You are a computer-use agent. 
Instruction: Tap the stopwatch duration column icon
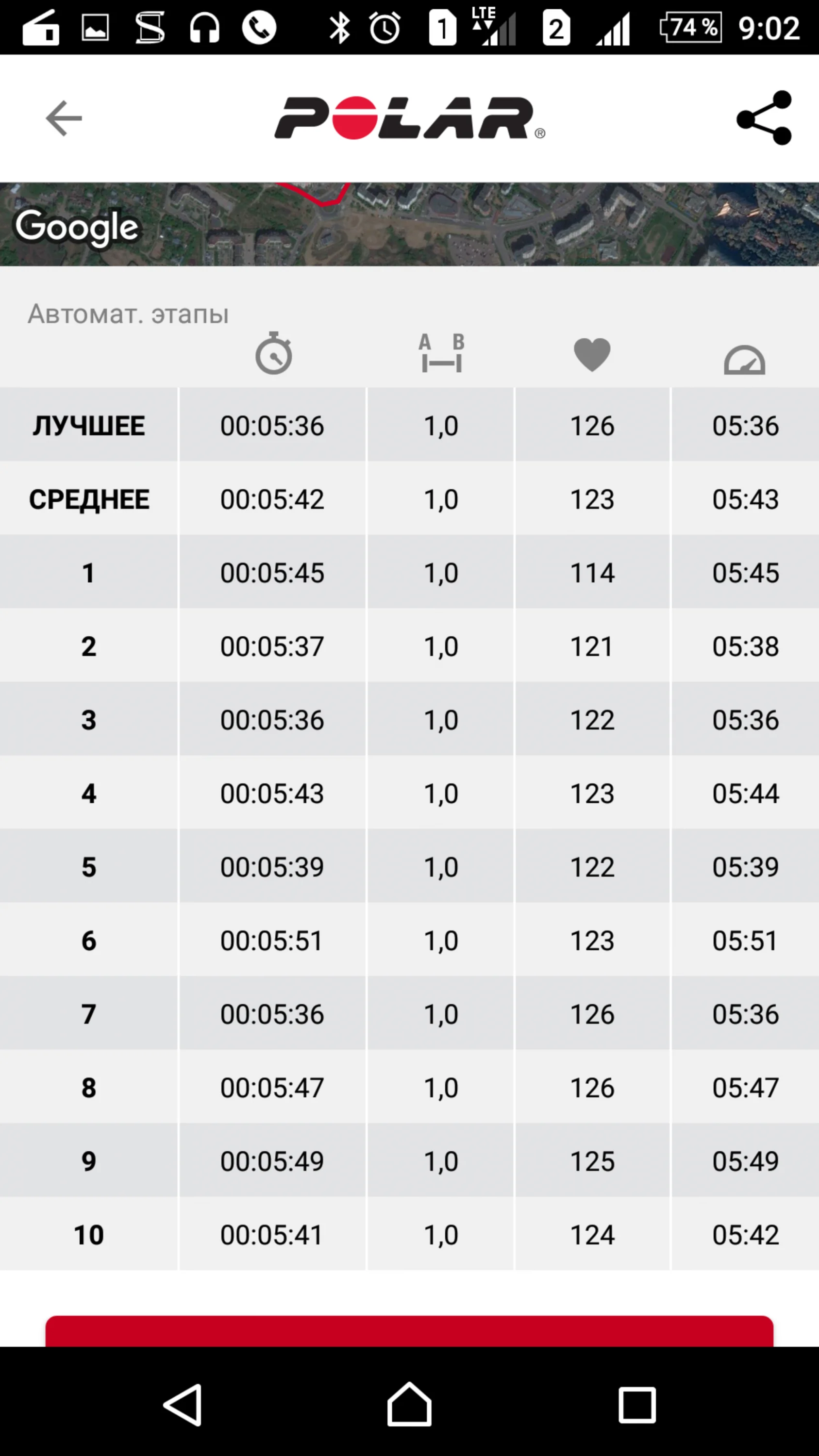click(x=273, y=354)
